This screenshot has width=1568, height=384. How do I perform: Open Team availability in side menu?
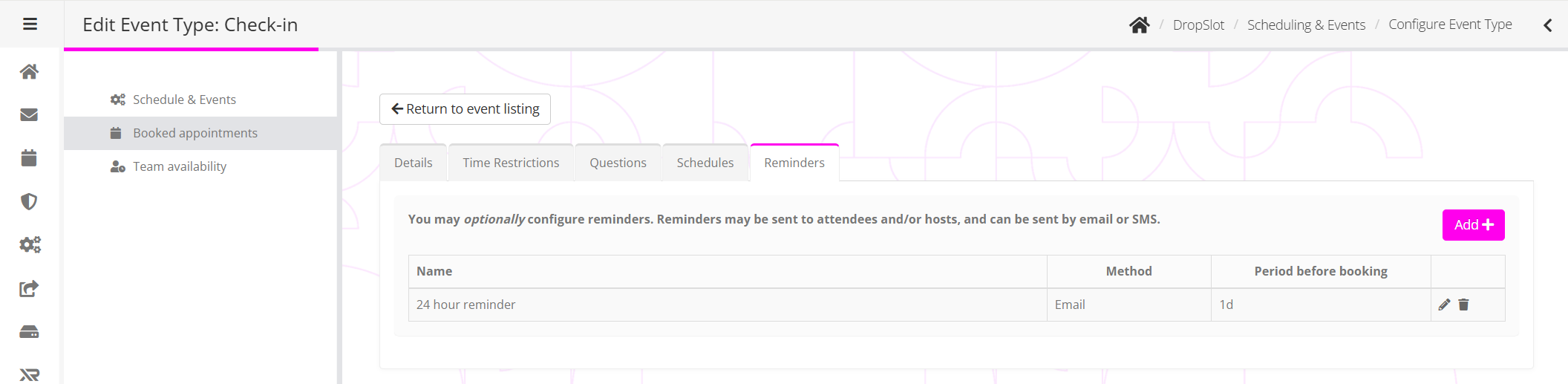180,166
